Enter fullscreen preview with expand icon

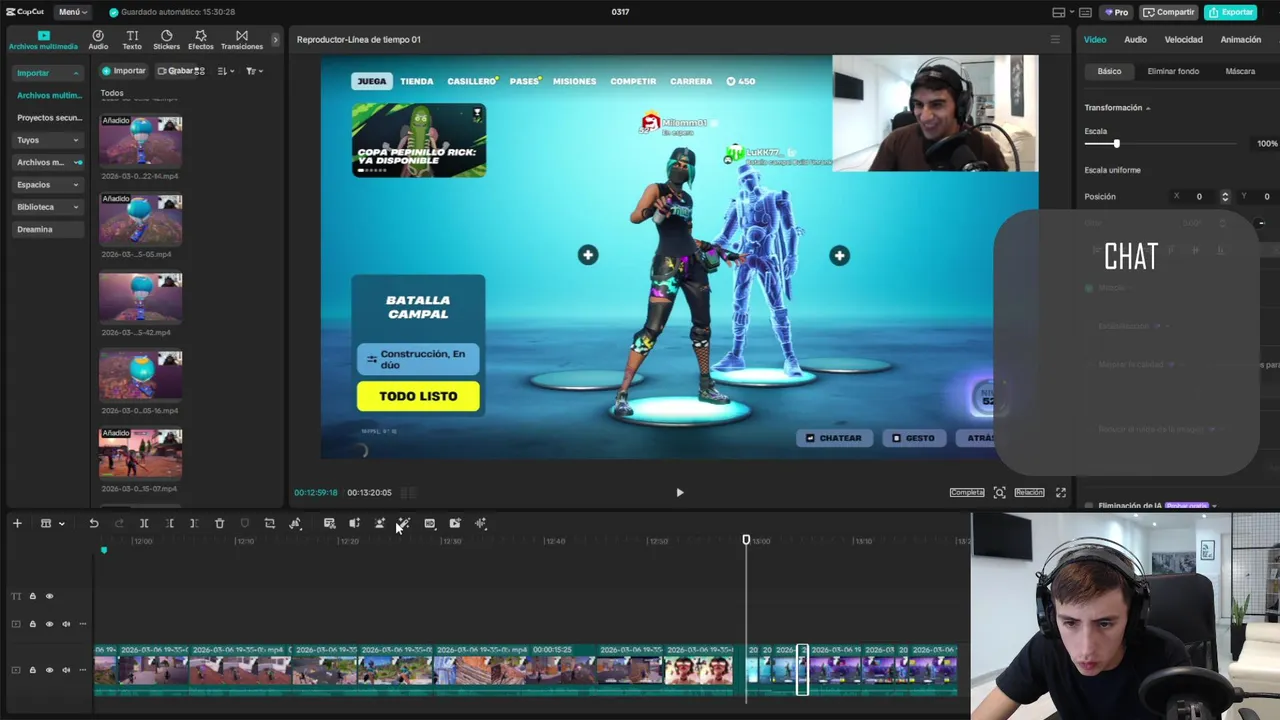1061,492
